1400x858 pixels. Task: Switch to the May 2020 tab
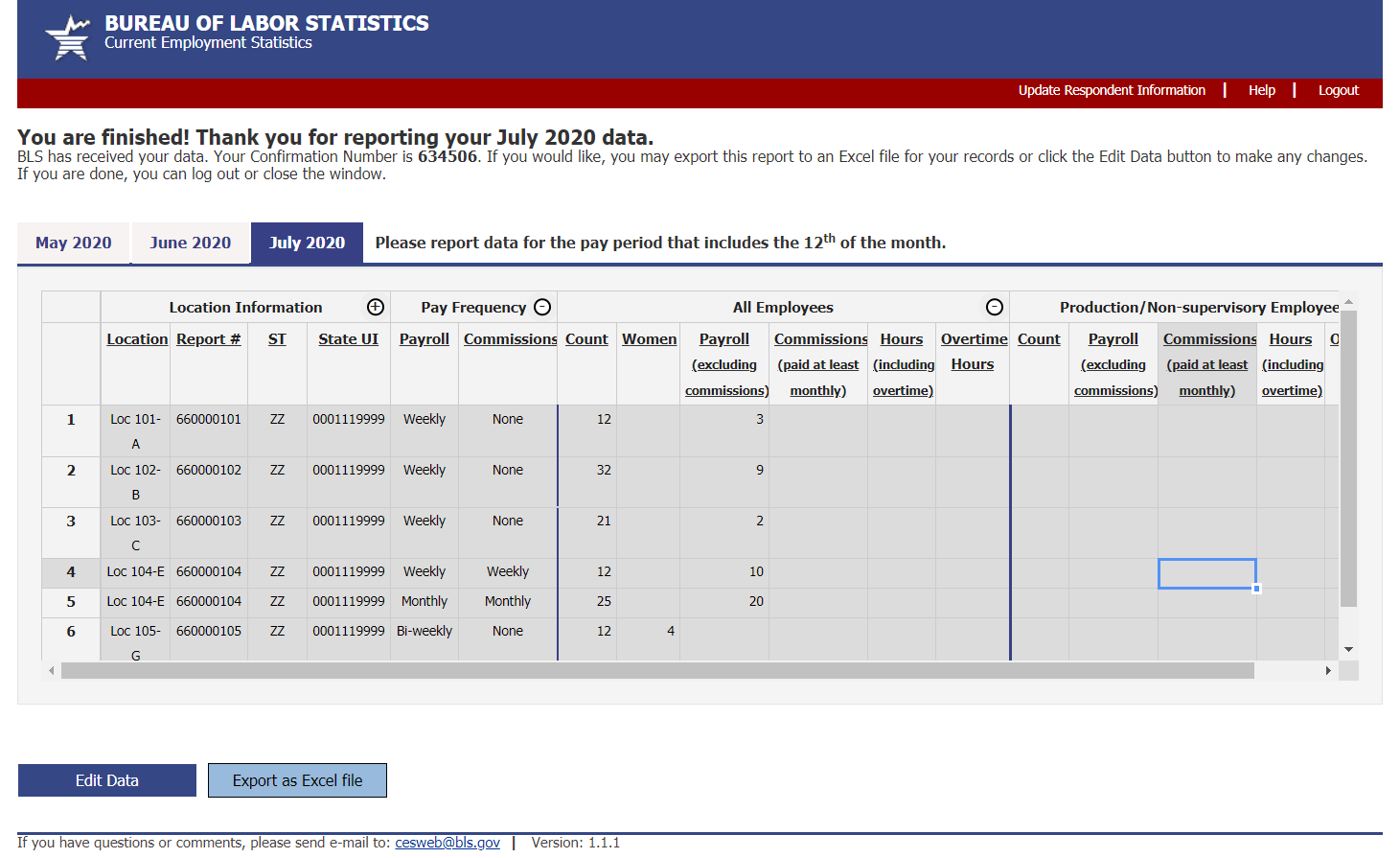pyautogui.click(x=74, y=243)
